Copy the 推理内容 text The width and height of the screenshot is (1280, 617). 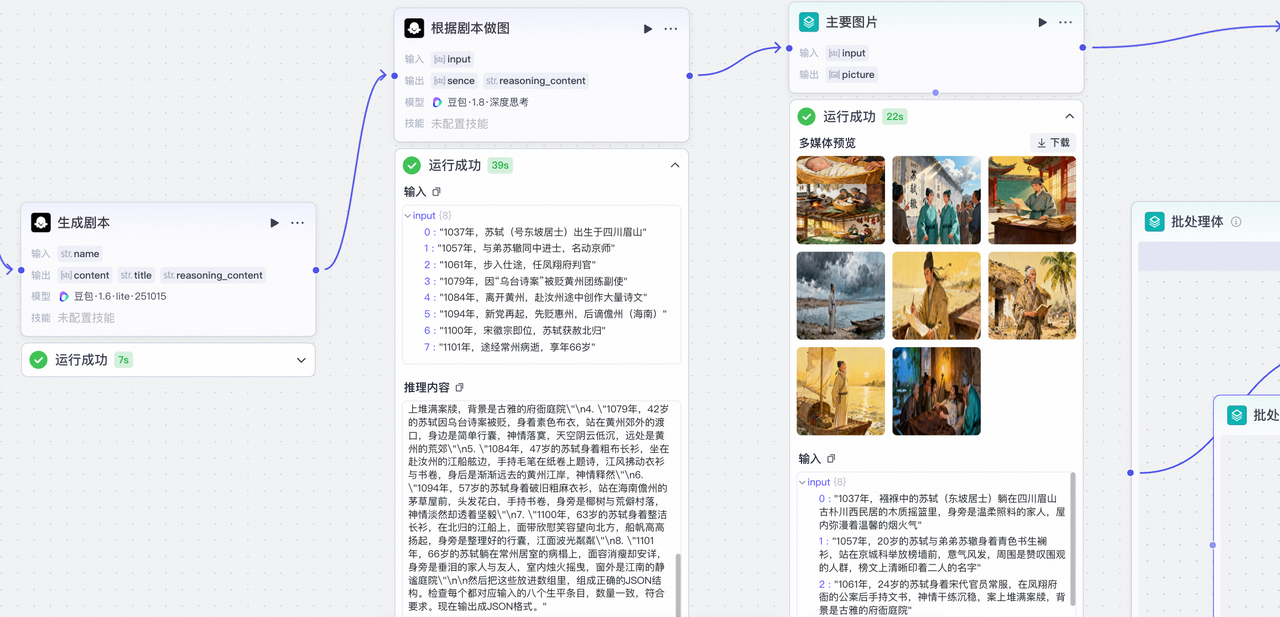[x=460, y=388]
